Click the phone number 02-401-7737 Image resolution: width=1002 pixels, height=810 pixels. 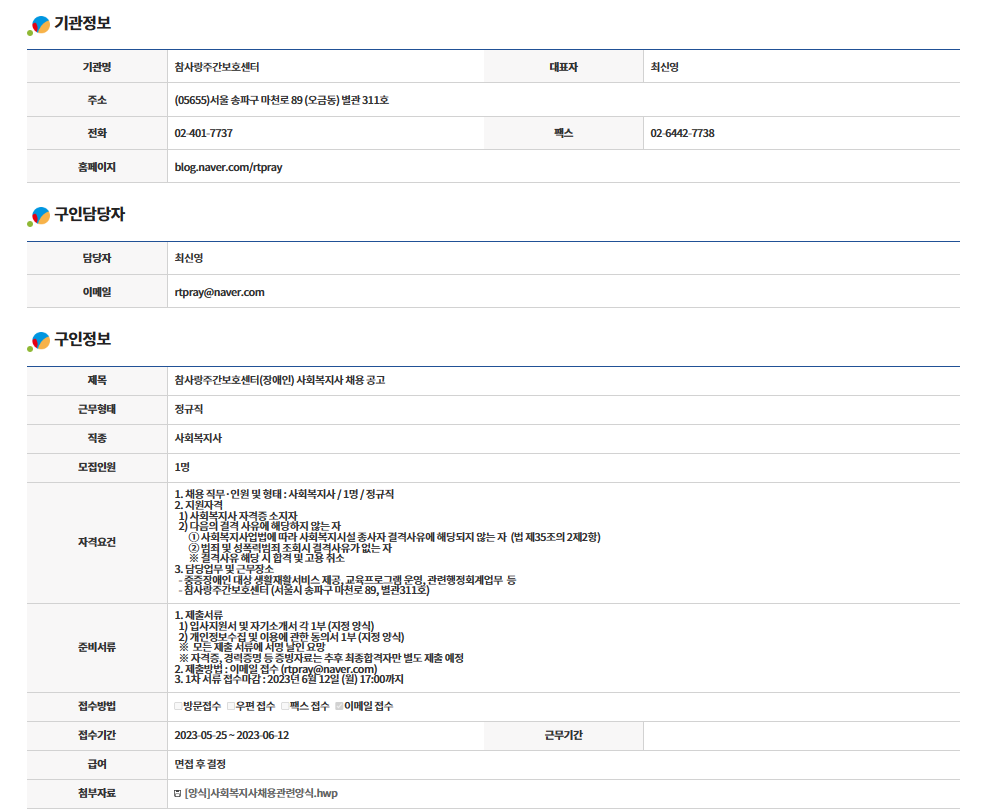203,134
